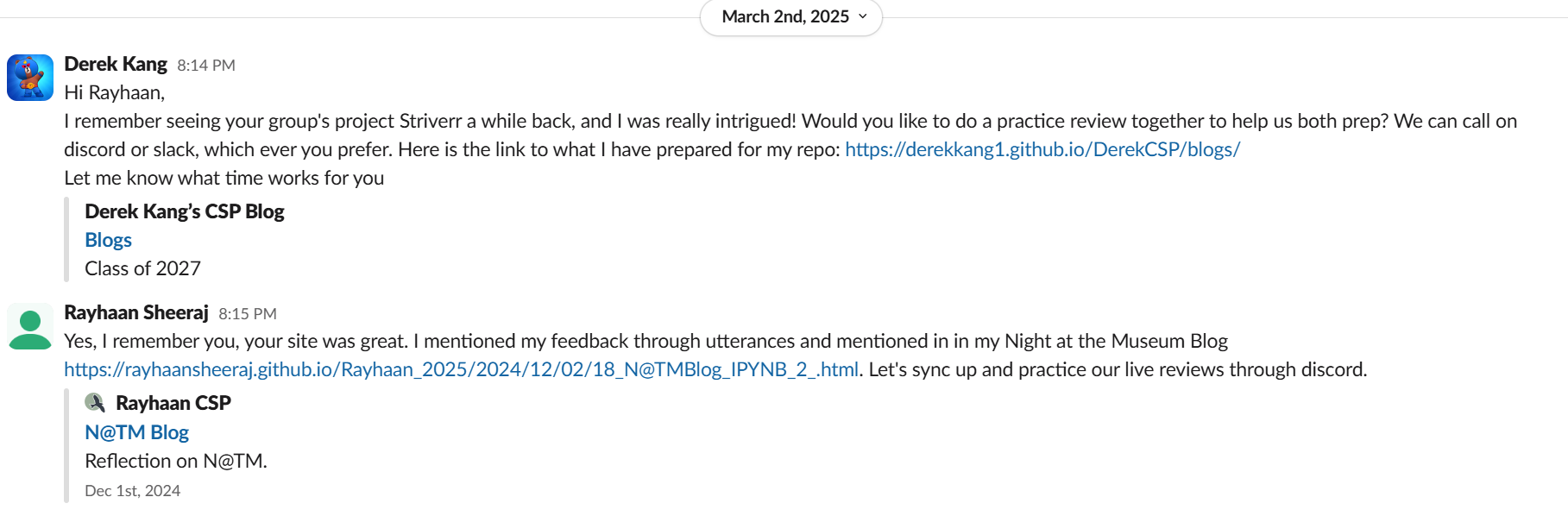
Task: Select the Derek Kang's CSP Blog preview heading
Action: [x=185, y=211]
